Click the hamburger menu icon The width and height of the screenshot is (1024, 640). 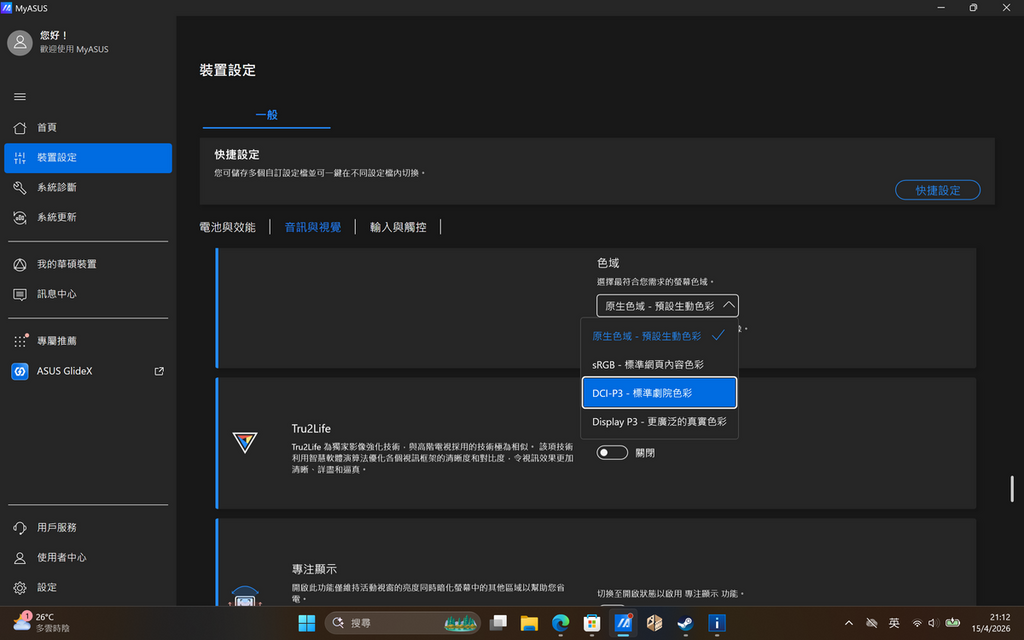20,96
